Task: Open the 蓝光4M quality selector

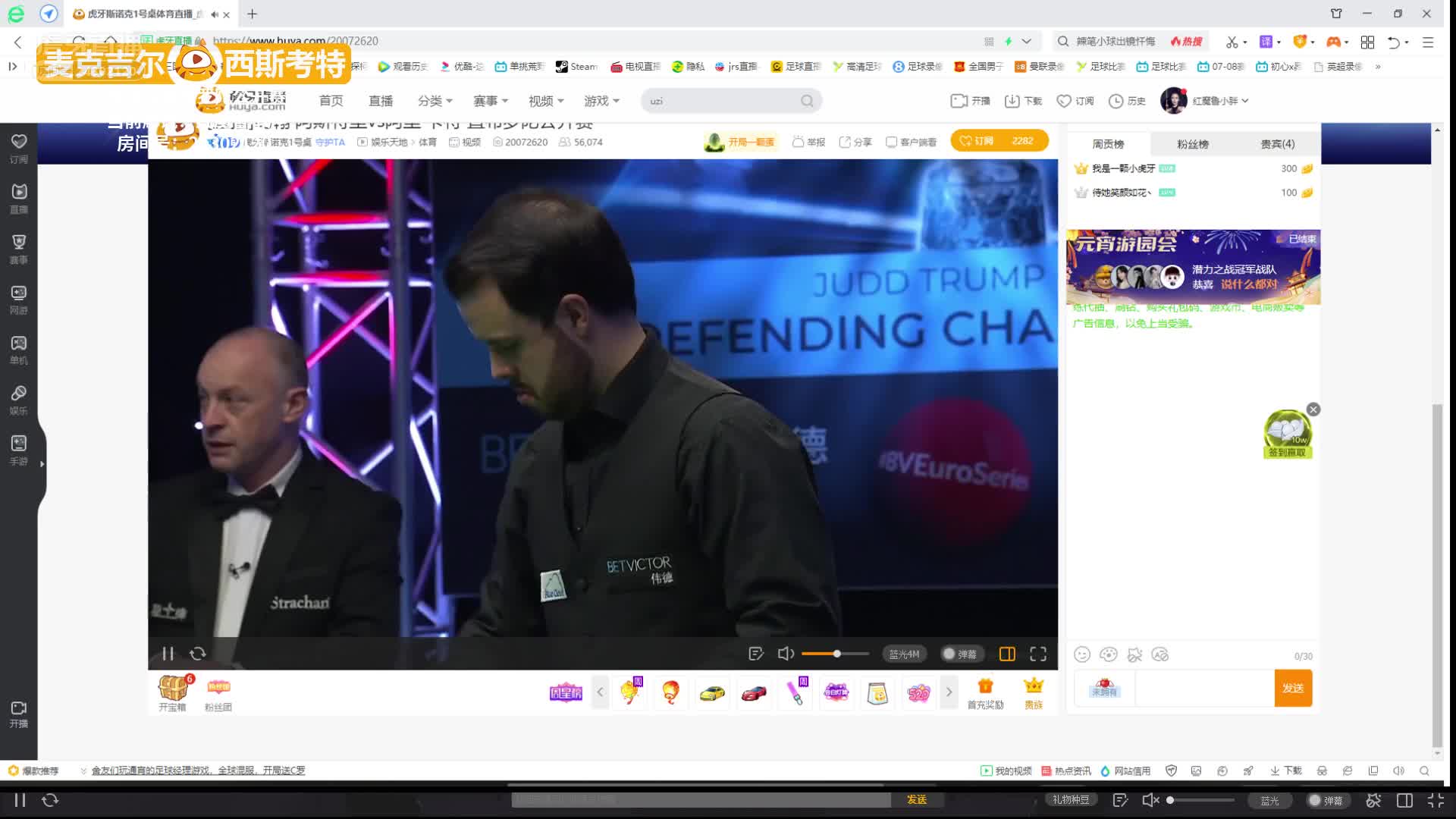Action: pos(904,654)
